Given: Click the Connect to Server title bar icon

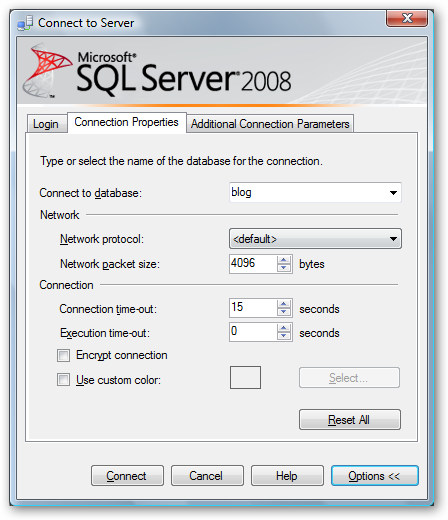Looking at the screenshot, I should [x=25, y=23].
